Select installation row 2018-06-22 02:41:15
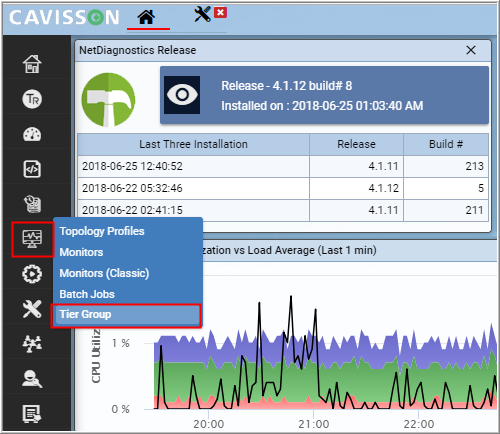Viewport: 500px width, 434px height. click(283, 210)
